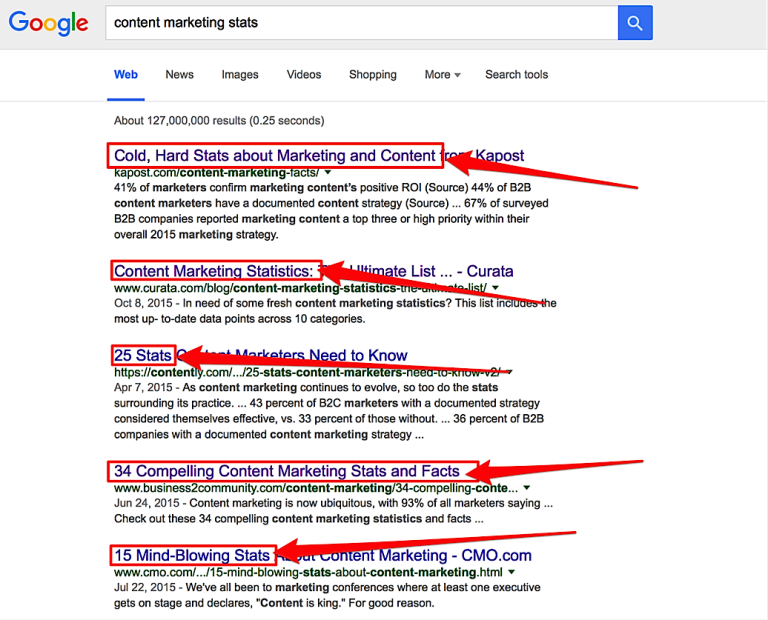Open the Kapost Cold, Hard Stats result
Viewport: 768px width, 620px height.
(319, 156)
